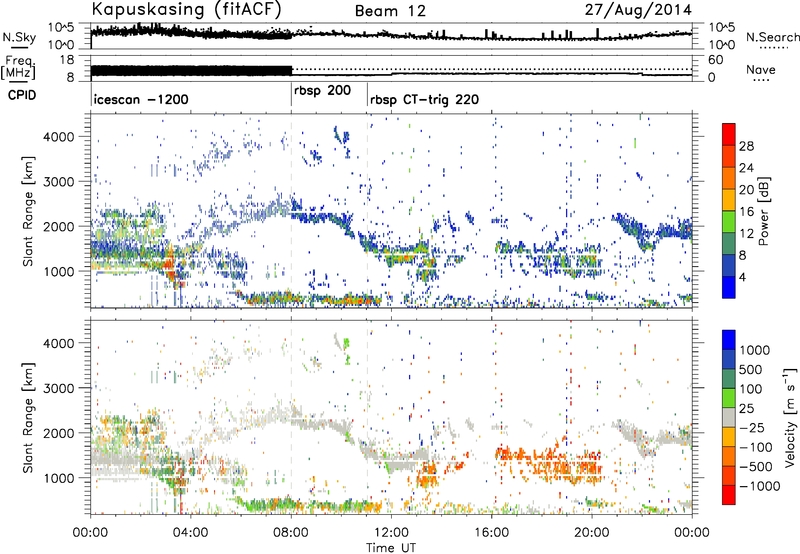Select the 'Freq. [MHz]' axis label
Screen dimensions: 800x554
point(18,68)
